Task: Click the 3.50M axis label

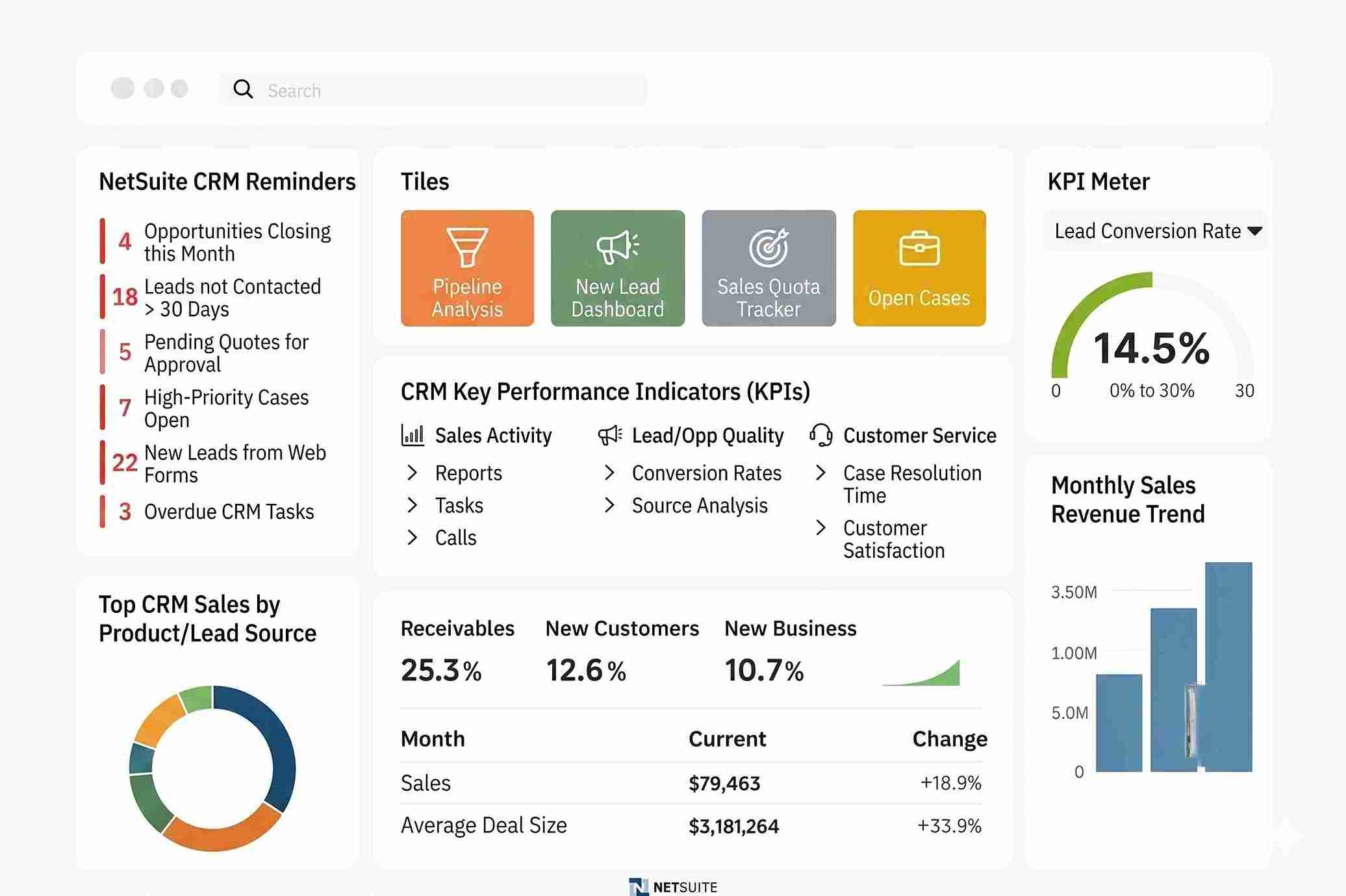Action: (x=1074, y=592)
